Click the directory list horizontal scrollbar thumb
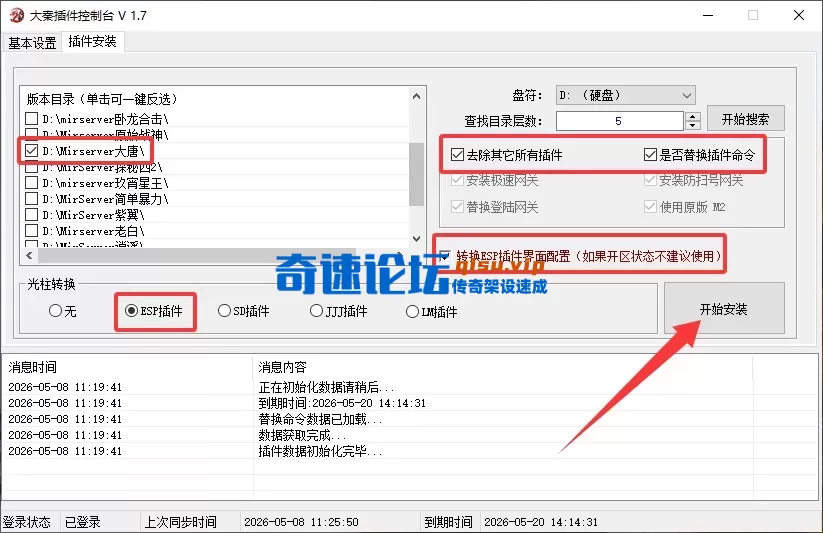The image size is (823, 533). coord(197,255)
